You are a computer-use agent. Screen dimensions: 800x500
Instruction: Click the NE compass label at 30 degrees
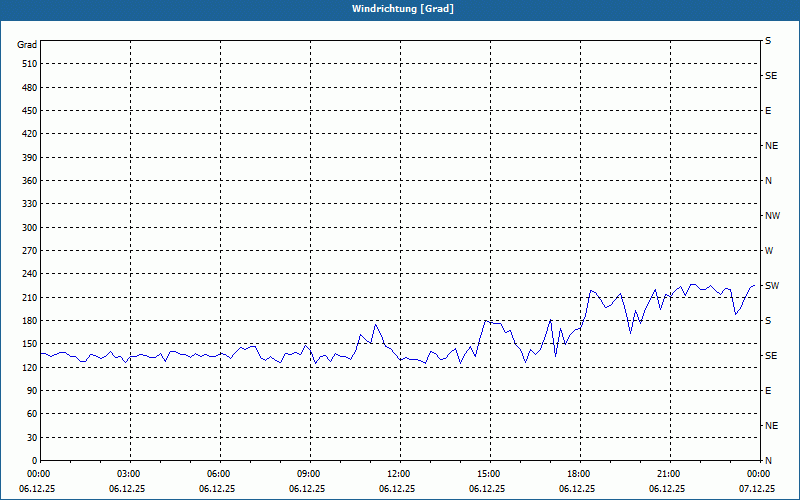[x=771, y=426]
